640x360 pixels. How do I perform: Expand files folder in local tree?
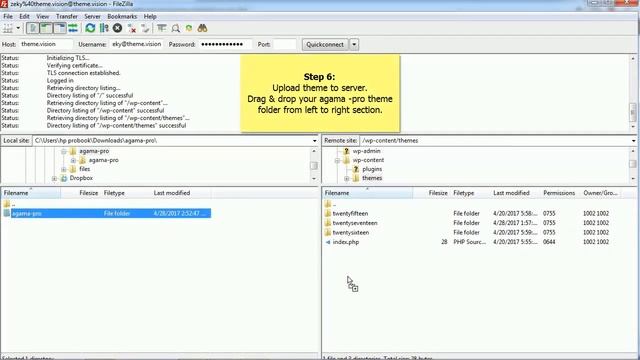point(64,169)
